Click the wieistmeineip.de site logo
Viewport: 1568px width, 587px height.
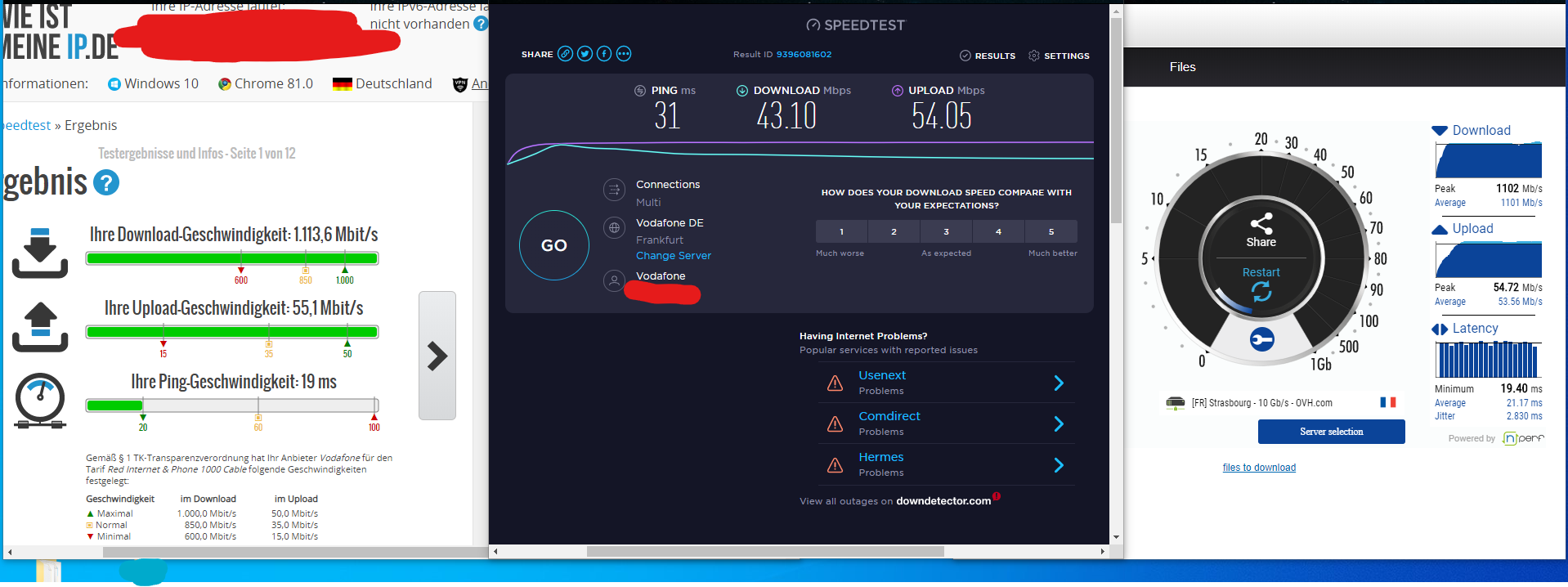60,33
